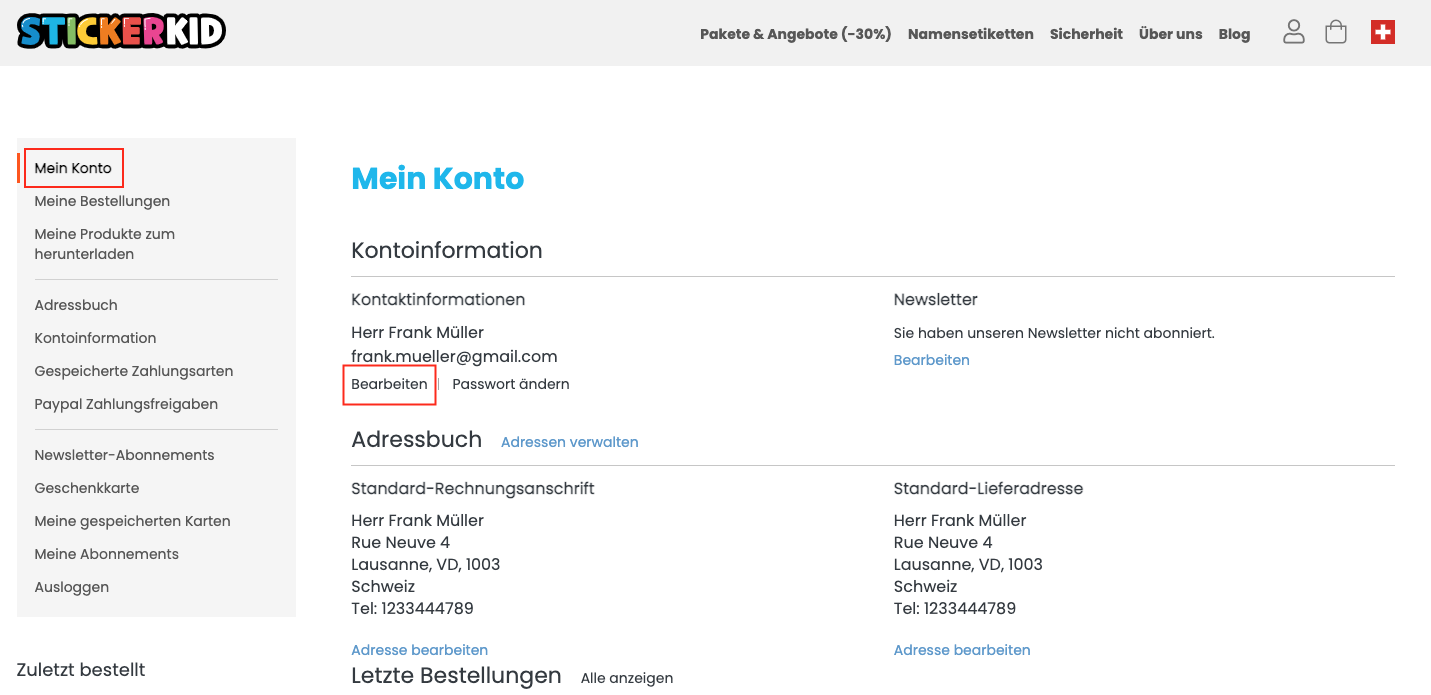Image resolution: width=1431 pixels, height=695 pixels.
Task: Click Ausloggen to sign out
Action: (x=72, y=587)
